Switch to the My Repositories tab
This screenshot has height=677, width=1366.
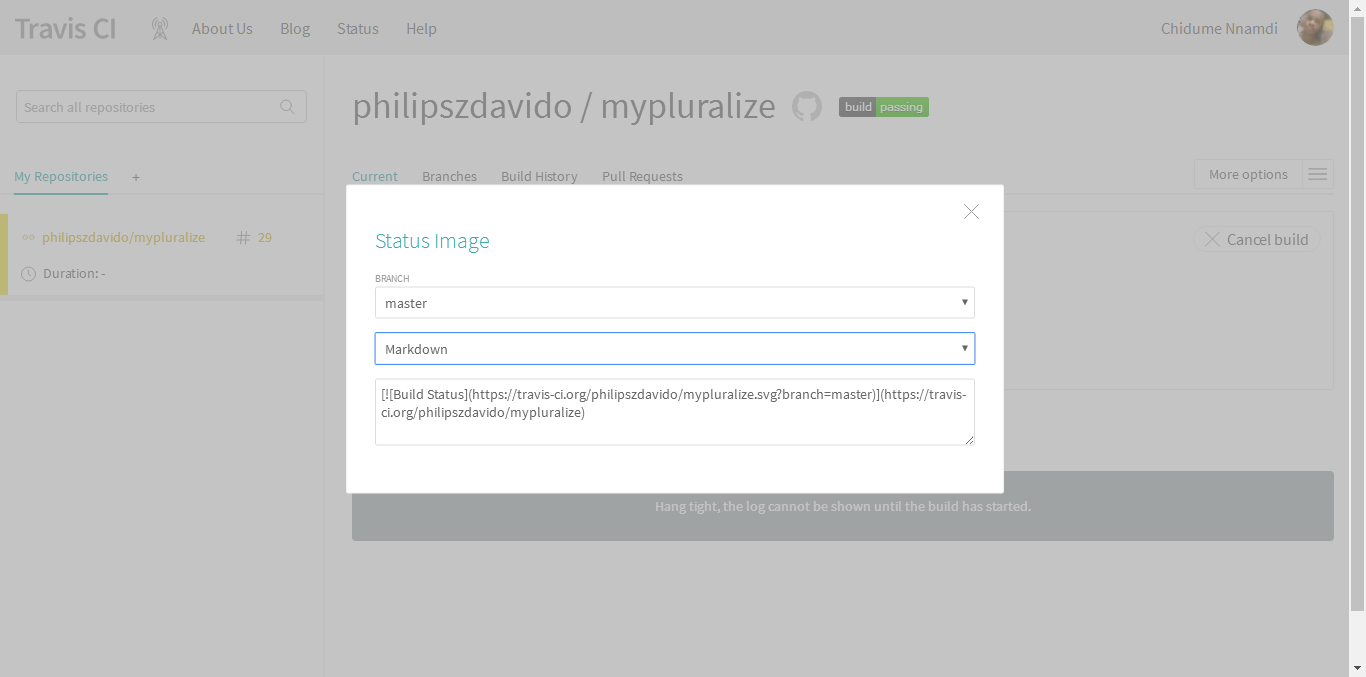pyautogui.click(x=61, y=177)
